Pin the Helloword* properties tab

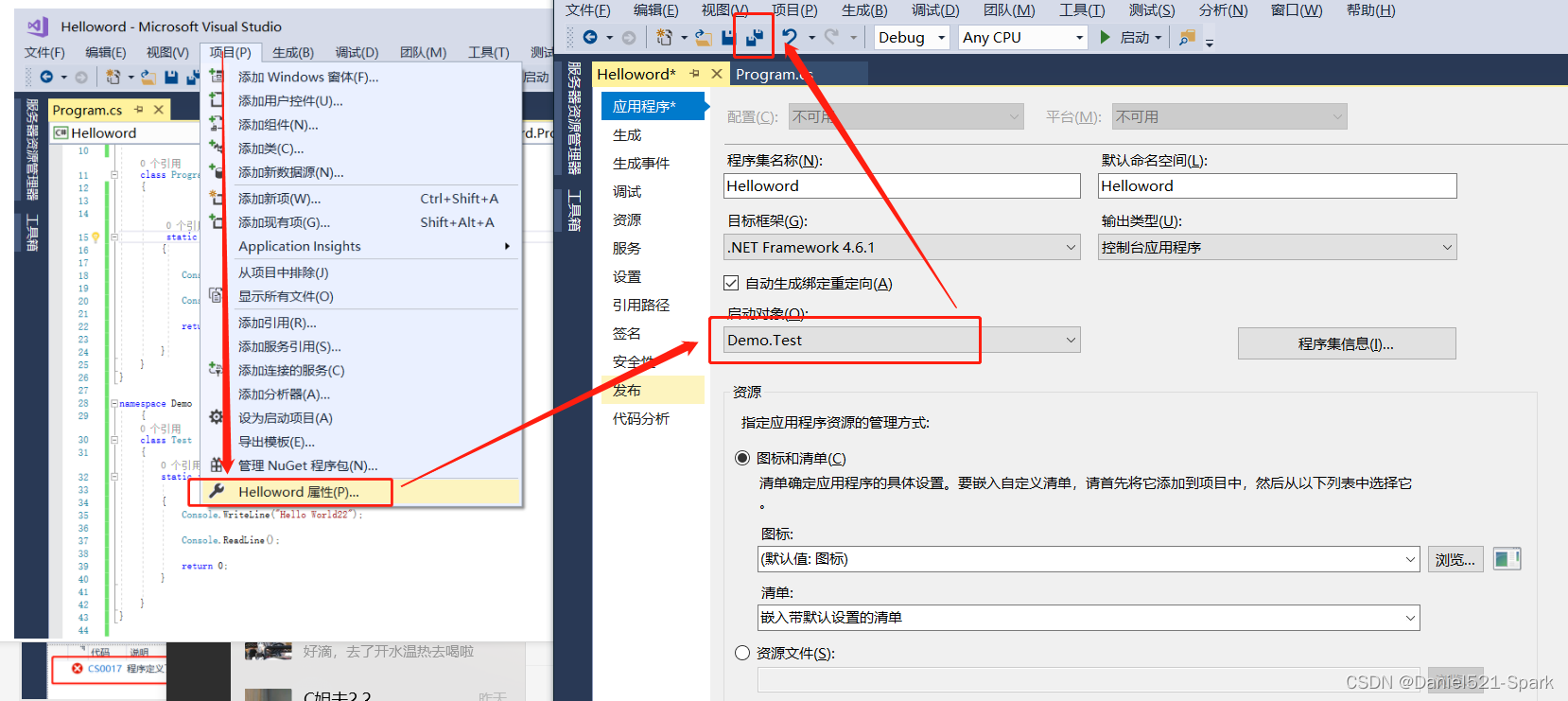tap(695, 74)
